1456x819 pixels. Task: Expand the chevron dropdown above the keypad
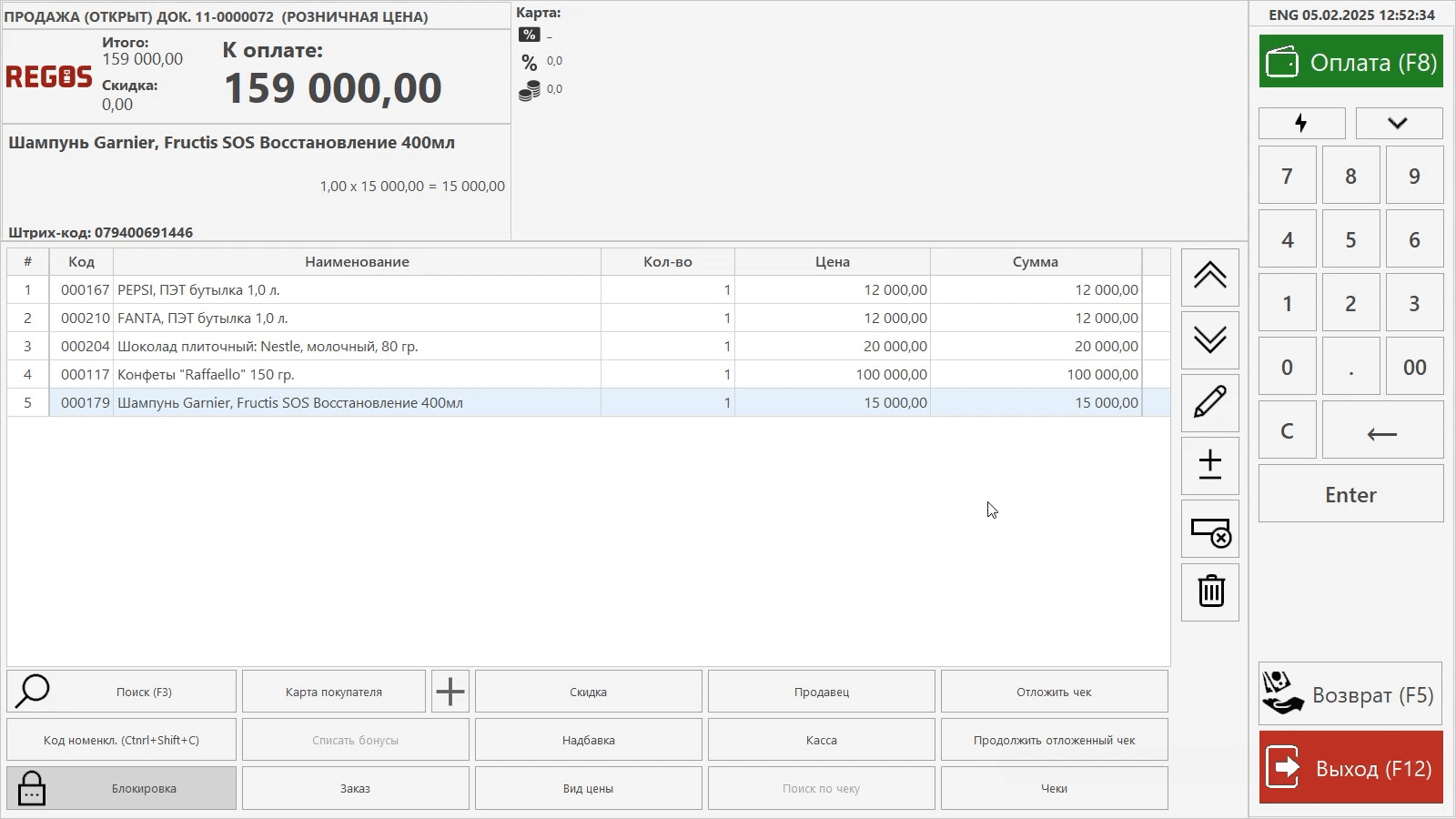pyautogui.click(x=1399, y=123)
